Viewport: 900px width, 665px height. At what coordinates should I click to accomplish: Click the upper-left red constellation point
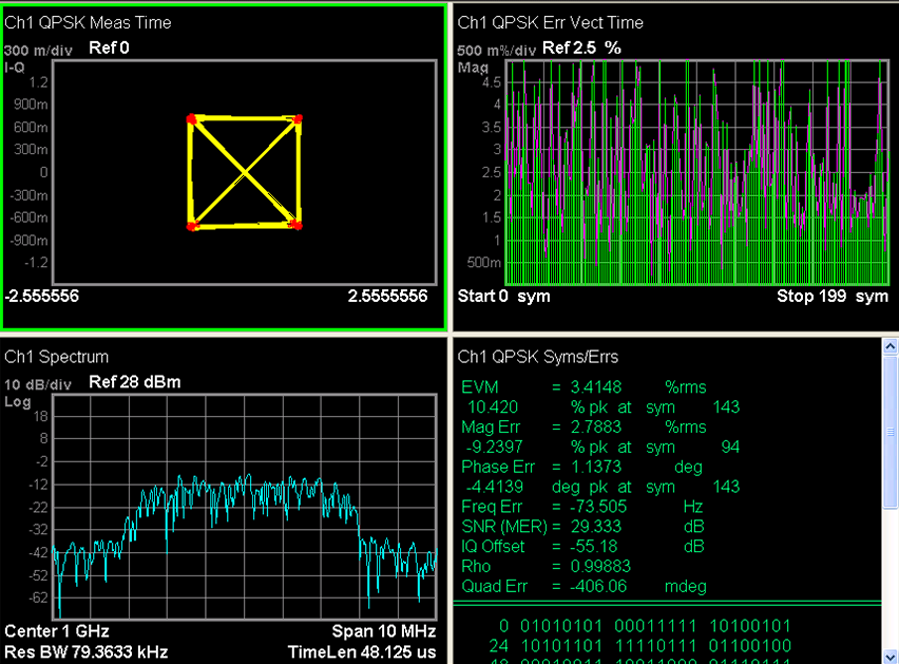(192, 119)
